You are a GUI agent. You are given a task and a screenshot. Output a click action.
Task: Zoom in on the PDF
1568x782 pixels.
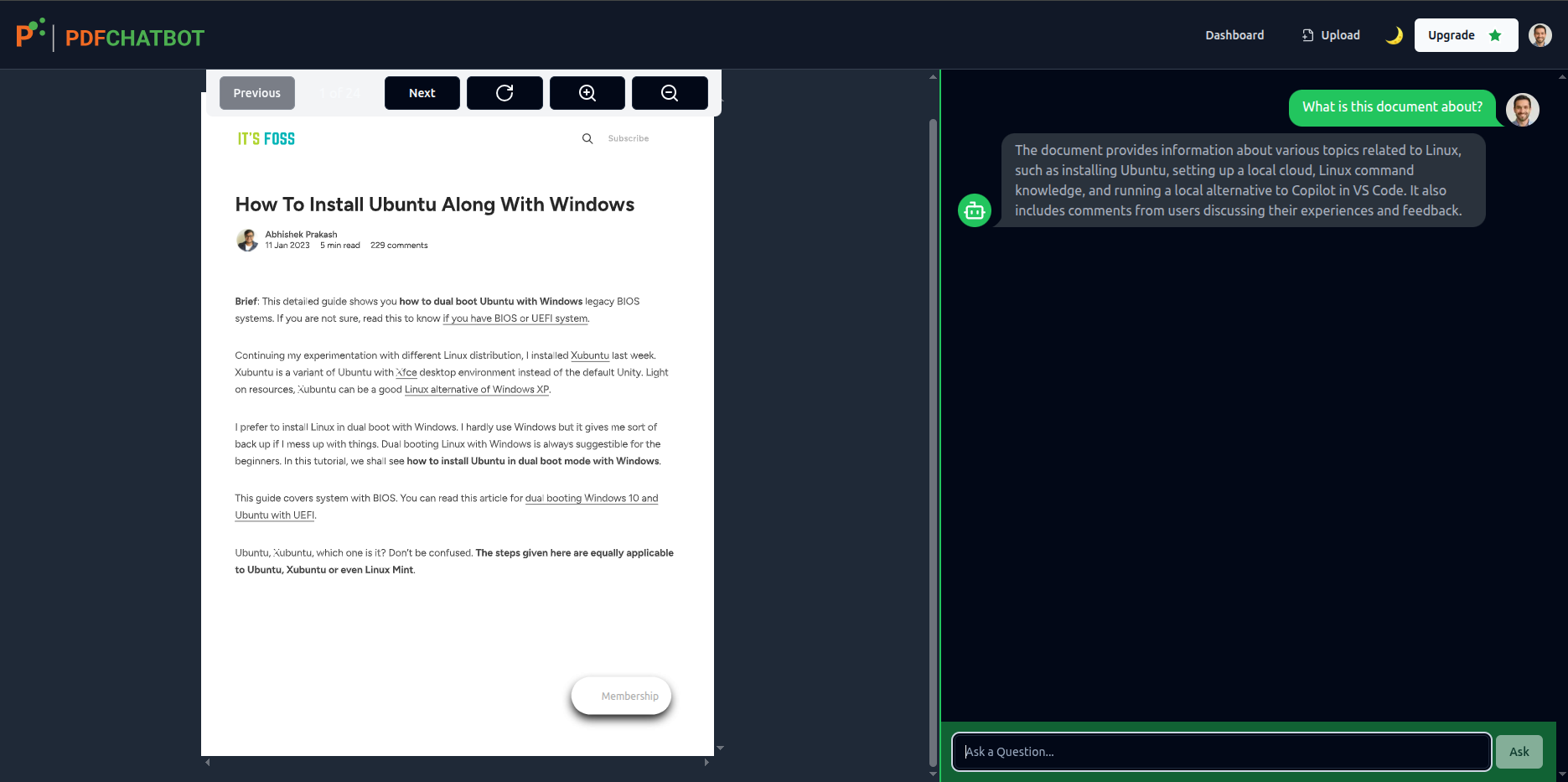tap(587, 93)
